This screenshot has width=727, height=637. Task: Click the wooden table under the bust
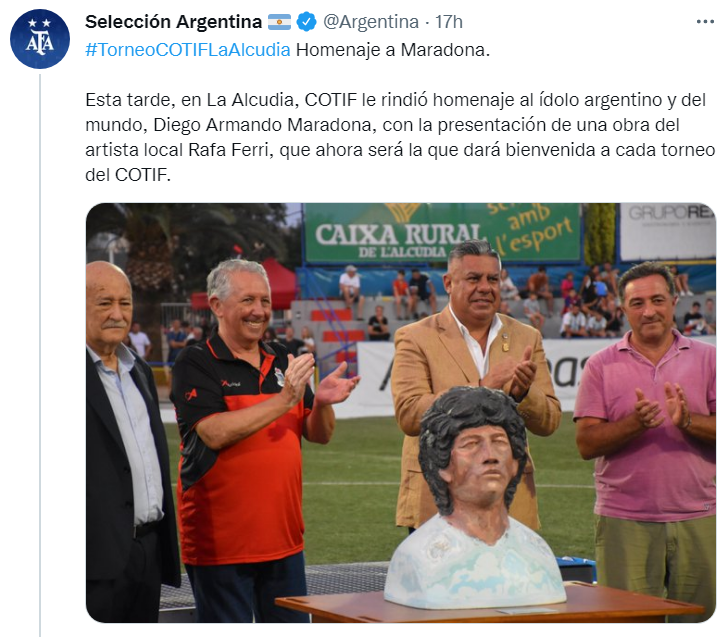(491, 605)
